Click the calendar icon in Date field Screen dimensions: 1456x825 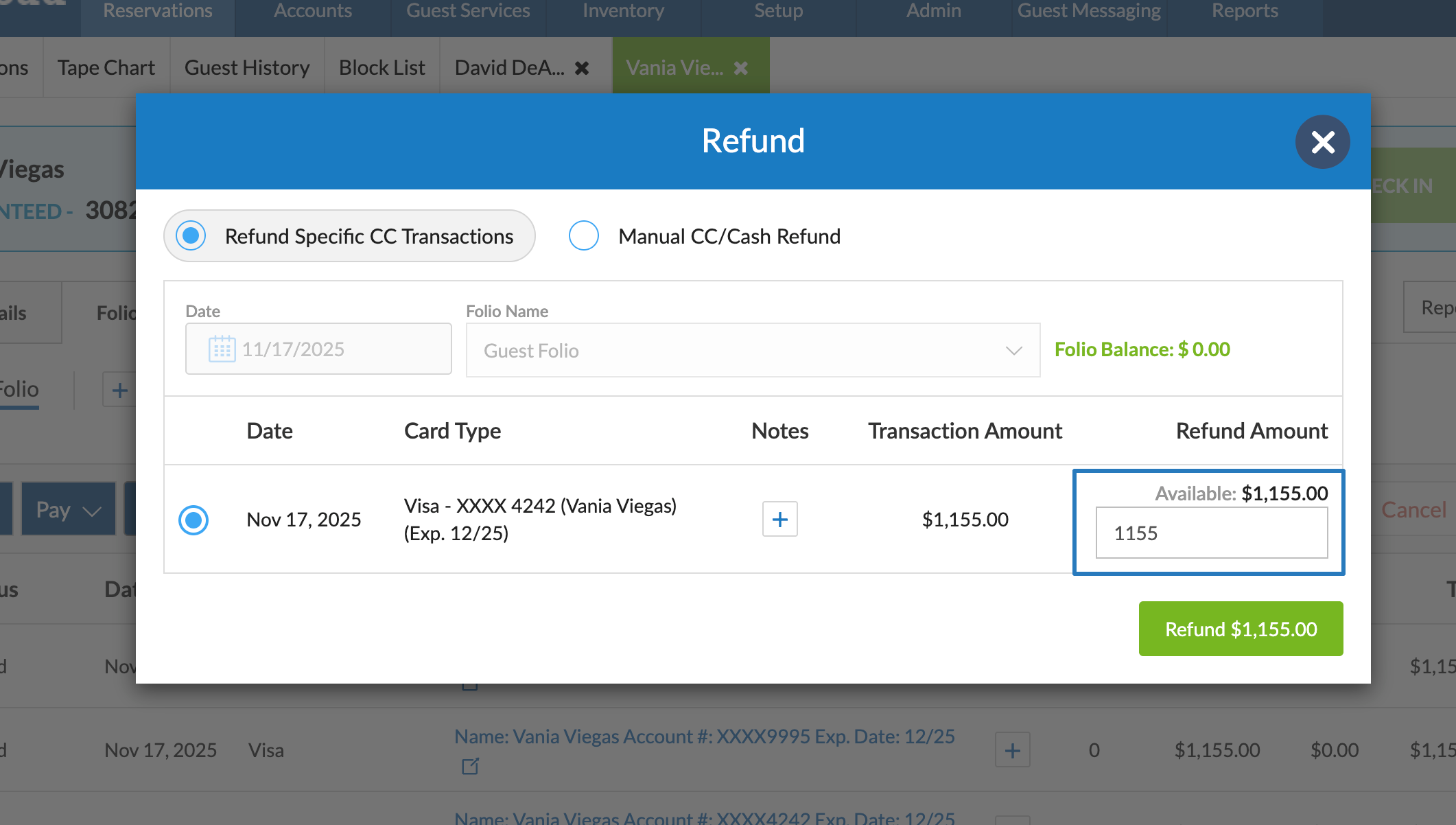pyautogui.click(x=222, y=349)
